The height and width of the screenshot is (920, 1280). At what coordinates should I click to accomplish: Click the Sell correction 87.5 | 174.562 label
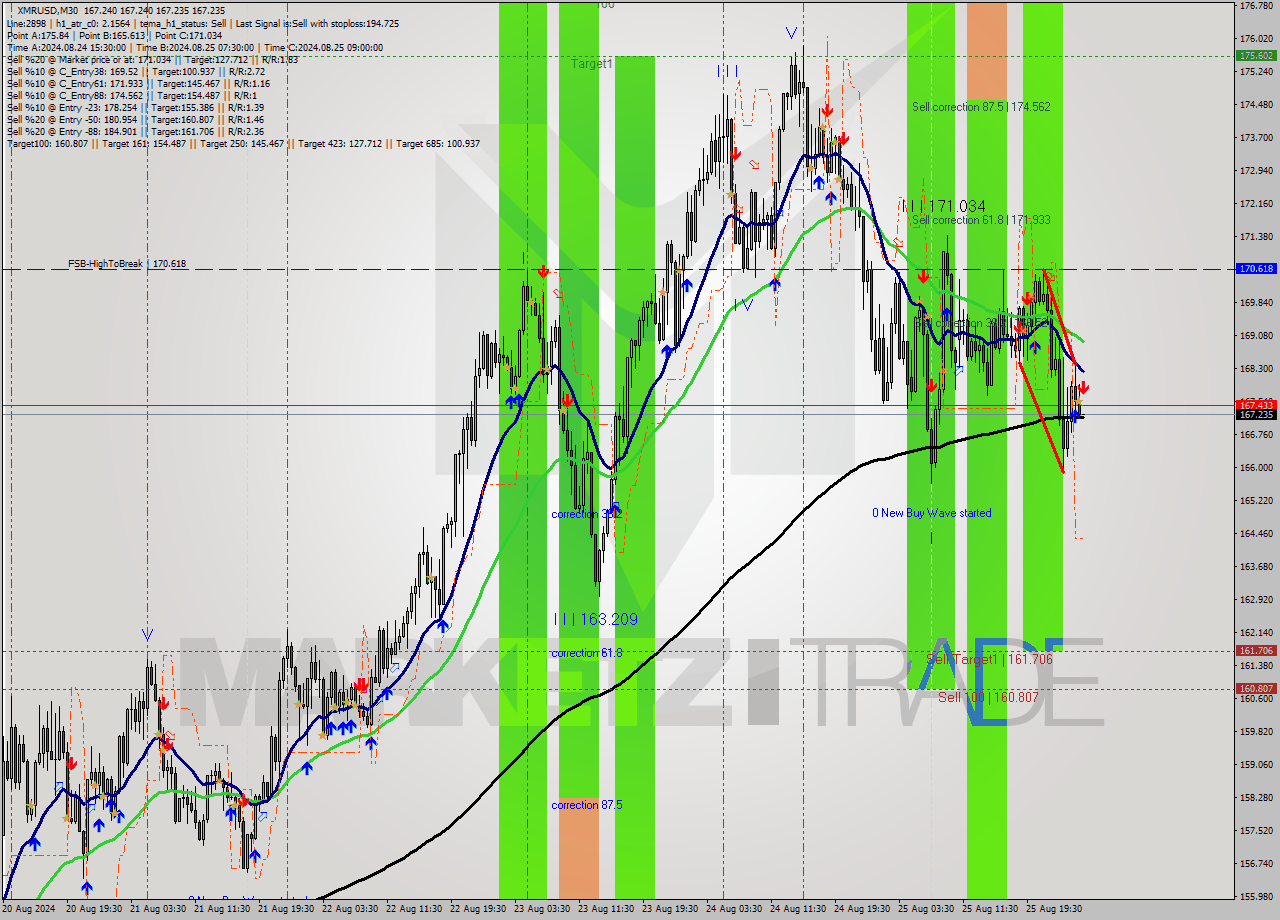pos(981,106)
